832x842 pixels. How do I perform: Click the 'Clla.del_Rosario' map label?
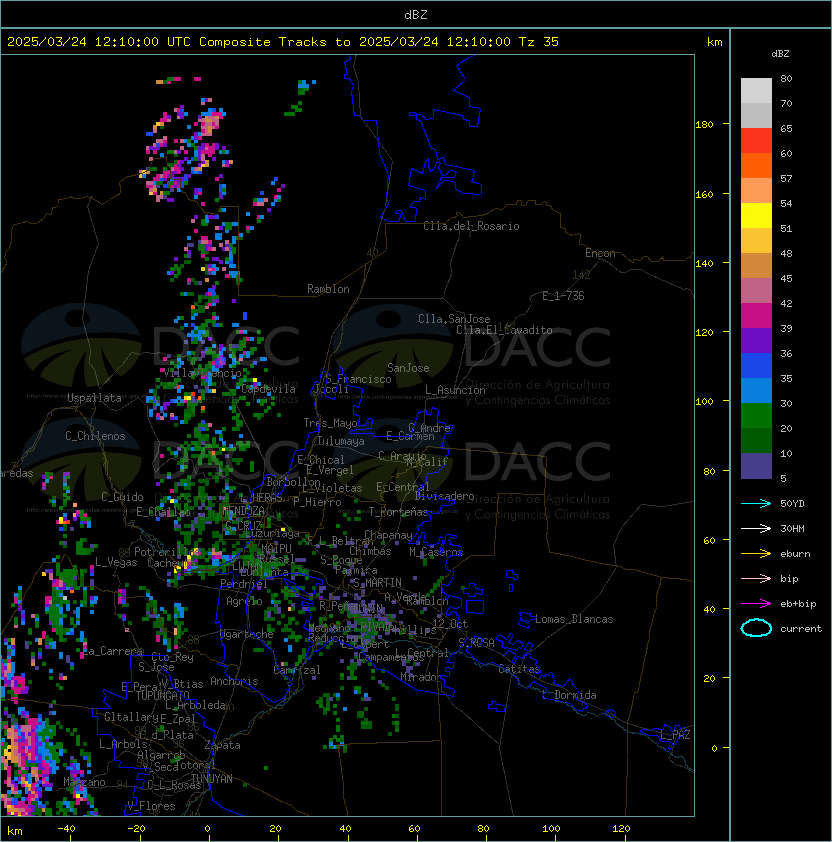(x=471, y=226)
